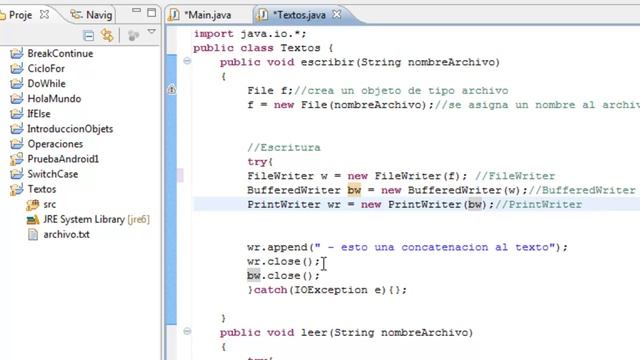This screenshot has height=360, width=640.
Task: Minimize the Project Explorer panel
Action: [136, 11]
